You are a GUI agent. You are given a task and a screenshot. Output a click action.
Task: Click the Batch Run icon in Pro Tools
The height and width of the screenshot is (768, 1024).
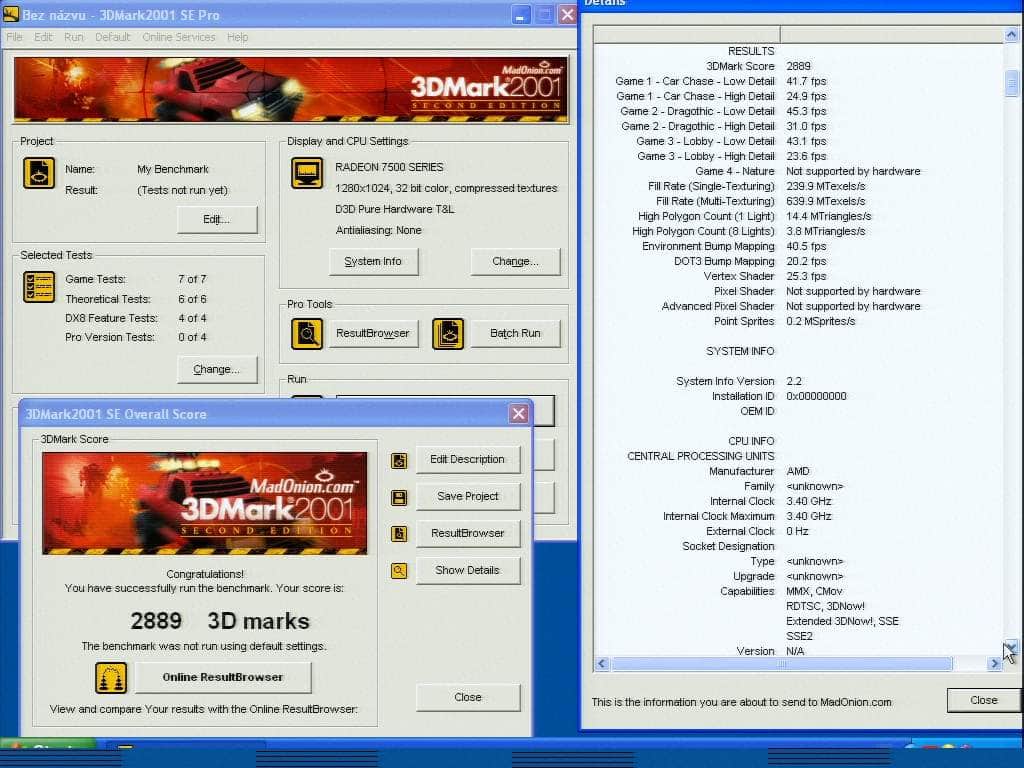coord(448,334)
